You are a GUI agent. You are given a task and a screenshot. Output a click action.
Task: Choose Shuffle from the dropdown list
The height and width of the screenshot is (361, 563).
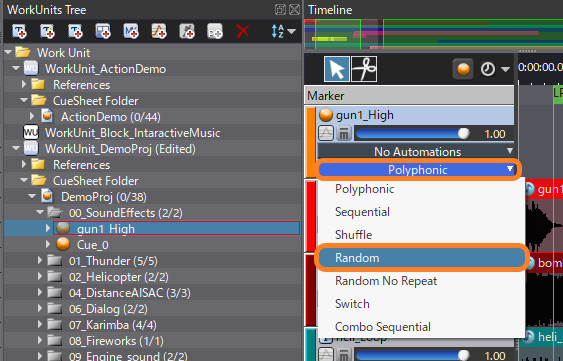[x=421, y=235]
